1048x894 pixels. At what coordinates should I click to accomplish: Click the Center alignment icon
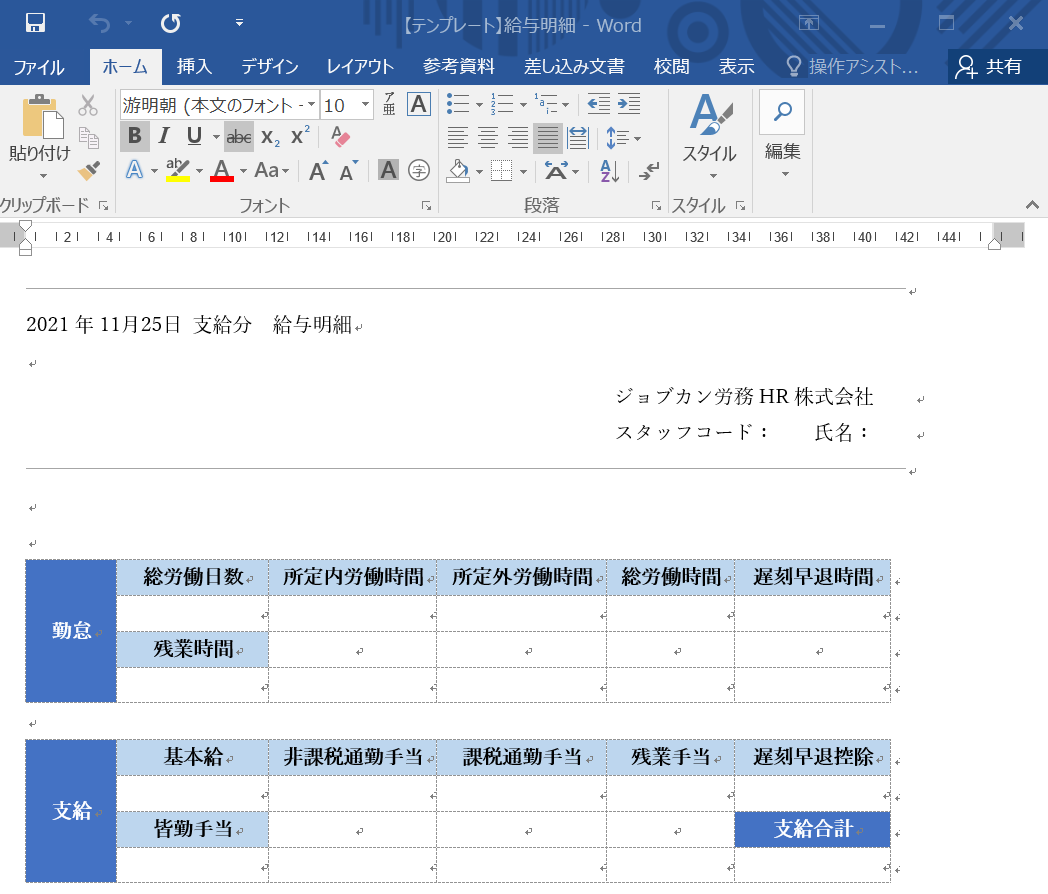point(488,138)
